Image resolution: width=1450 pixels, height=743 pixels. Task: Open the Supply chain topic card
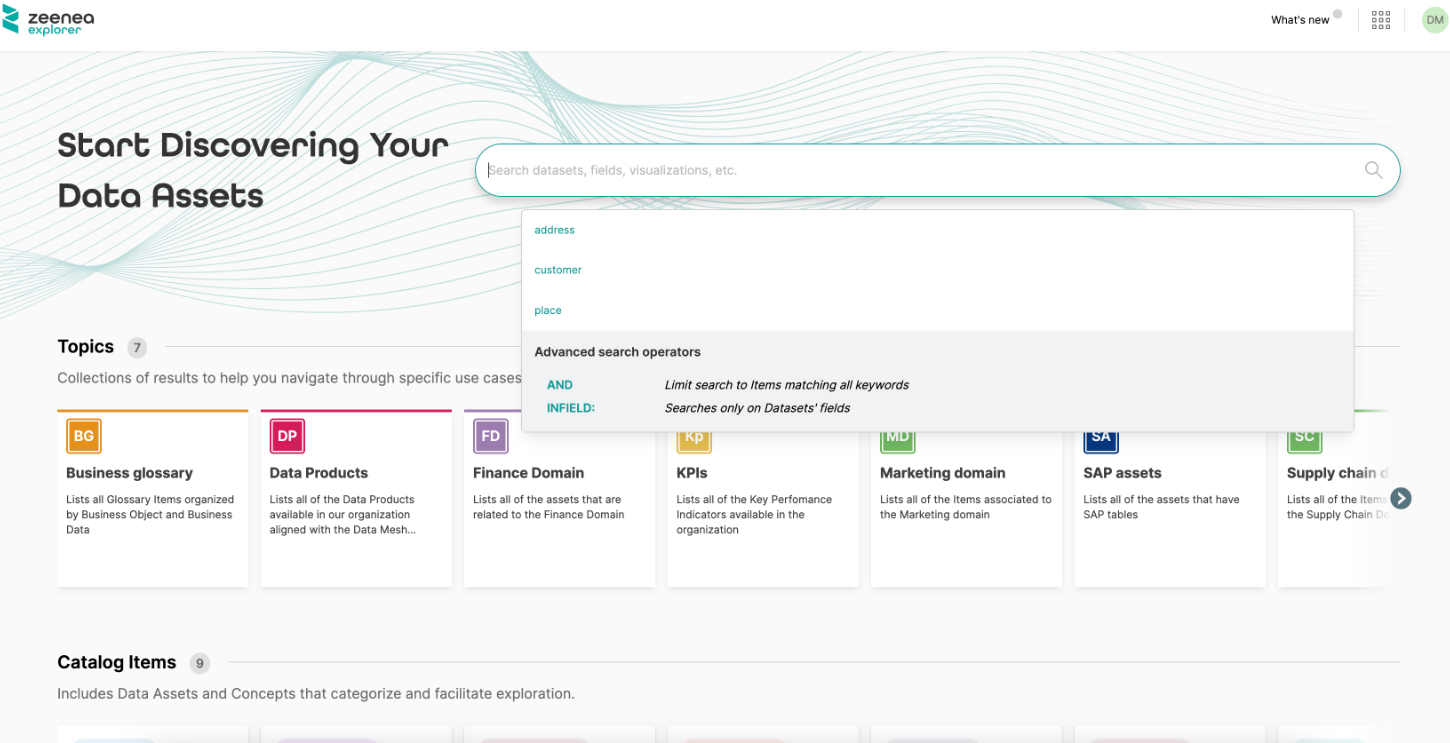tap(1335, 510)
